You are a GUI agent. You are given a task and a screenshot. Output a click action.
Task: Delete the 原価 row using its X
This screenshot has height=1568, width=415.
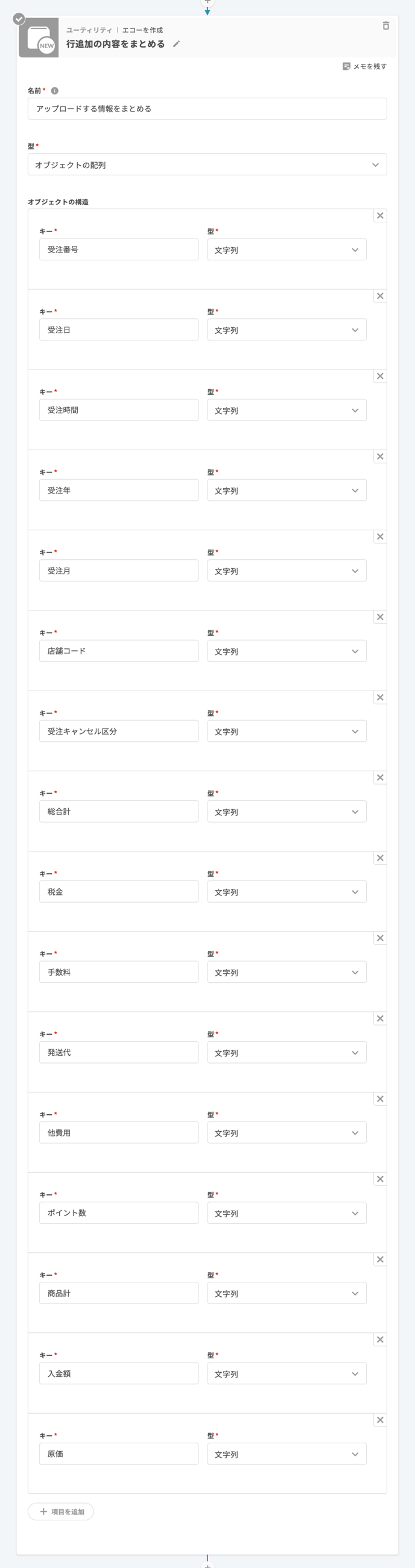pos(380,1420)
